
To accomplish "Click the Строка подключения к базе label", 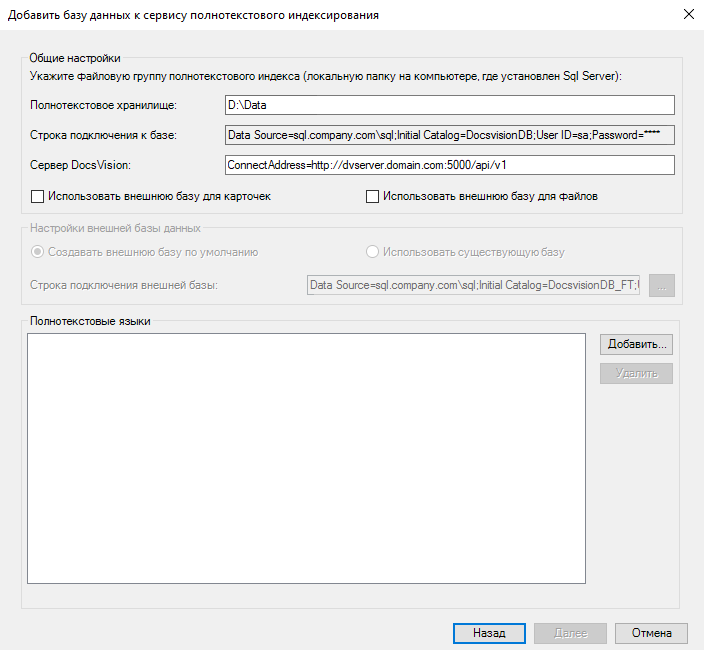I will tap(104, 135).
